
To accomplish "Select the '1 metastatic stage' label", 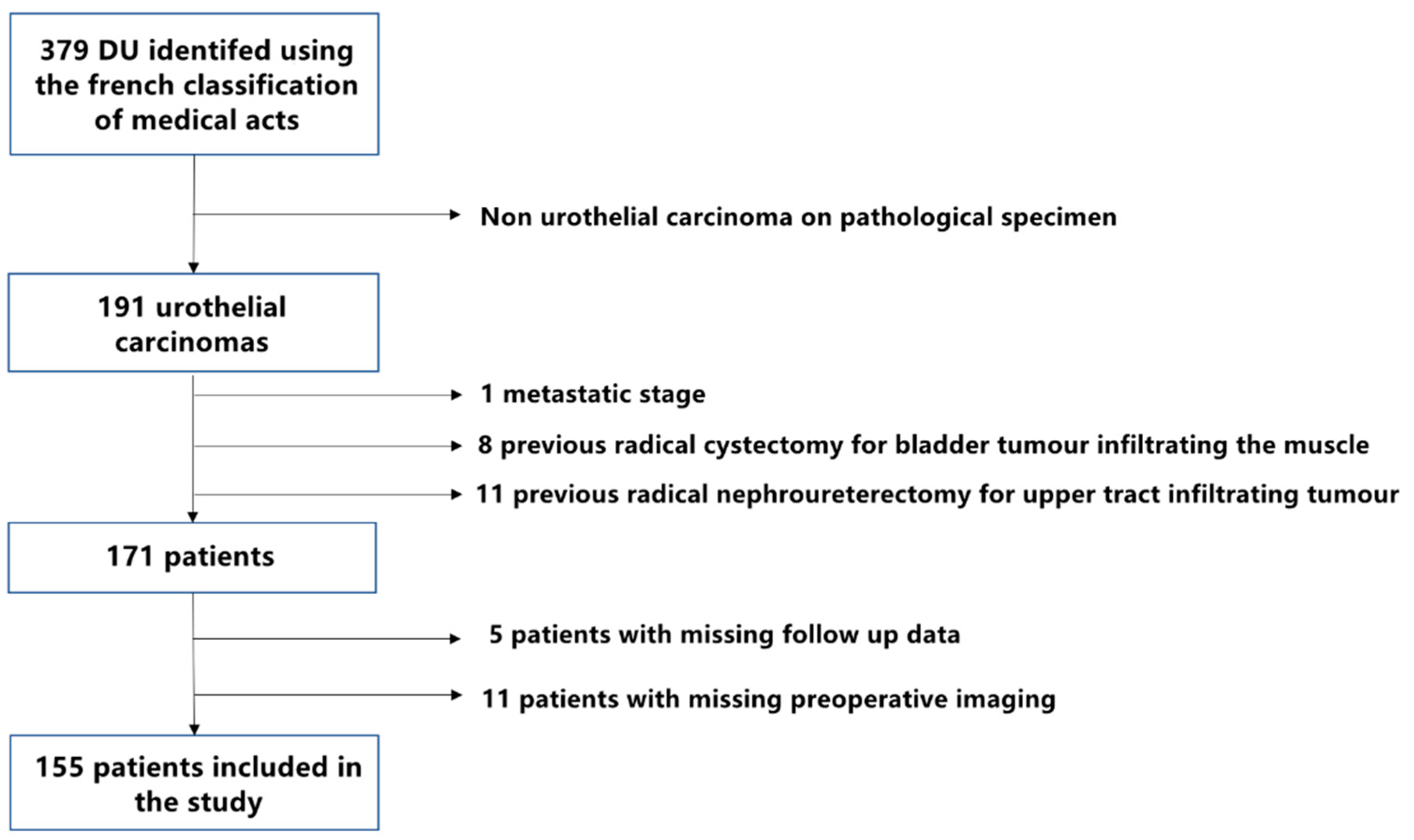I will click(593, 394).
